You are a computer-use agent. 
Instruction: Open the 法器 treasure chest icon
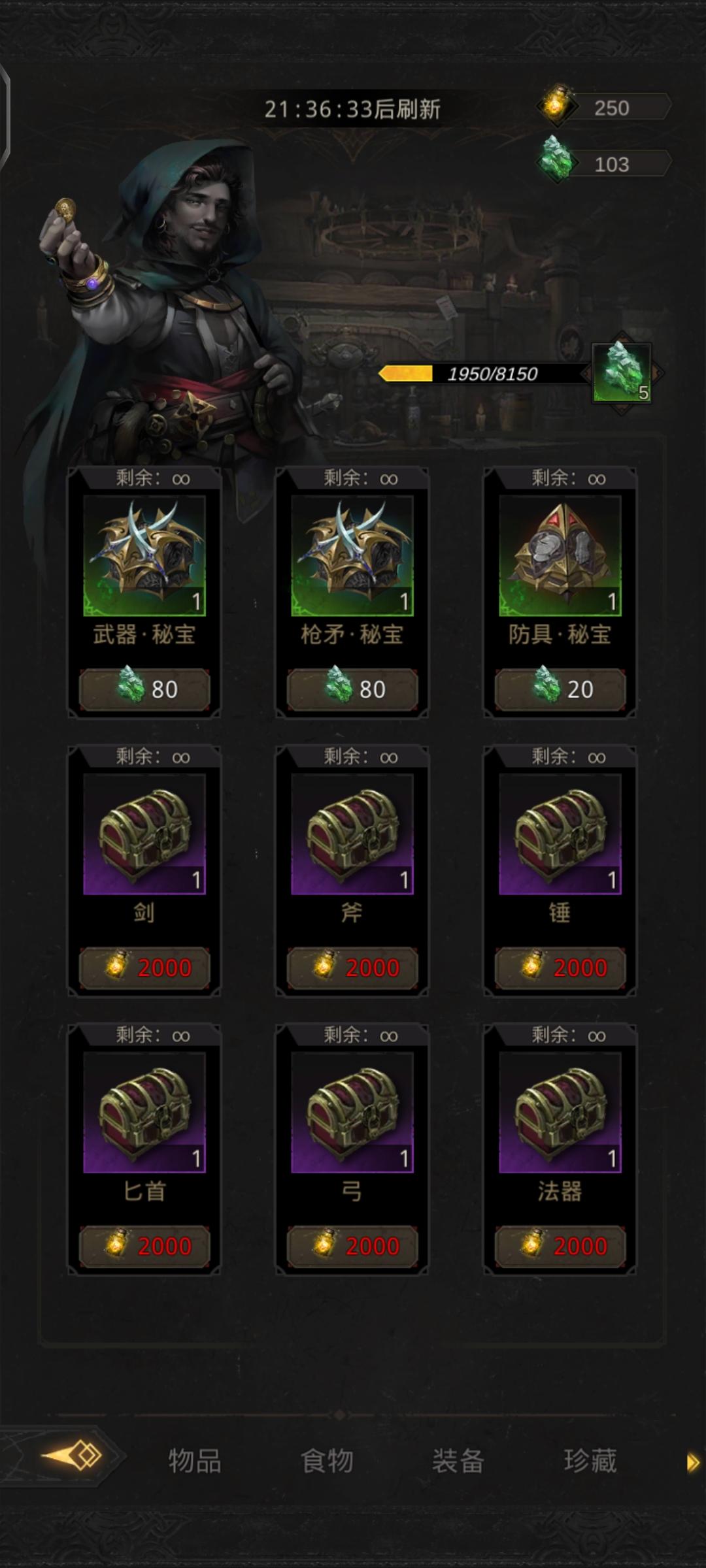tap(560, 1112)
